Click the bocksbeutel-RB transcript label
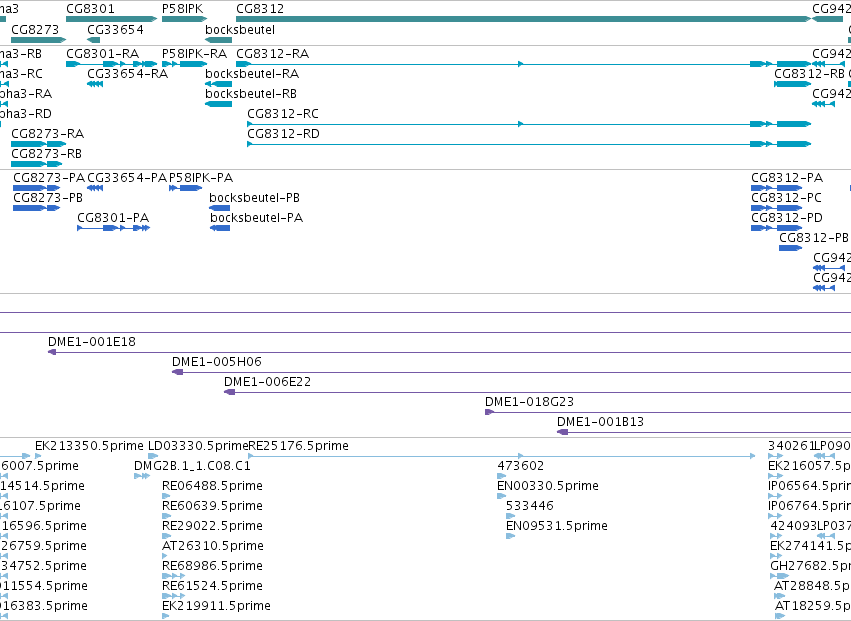 point(251,94)
